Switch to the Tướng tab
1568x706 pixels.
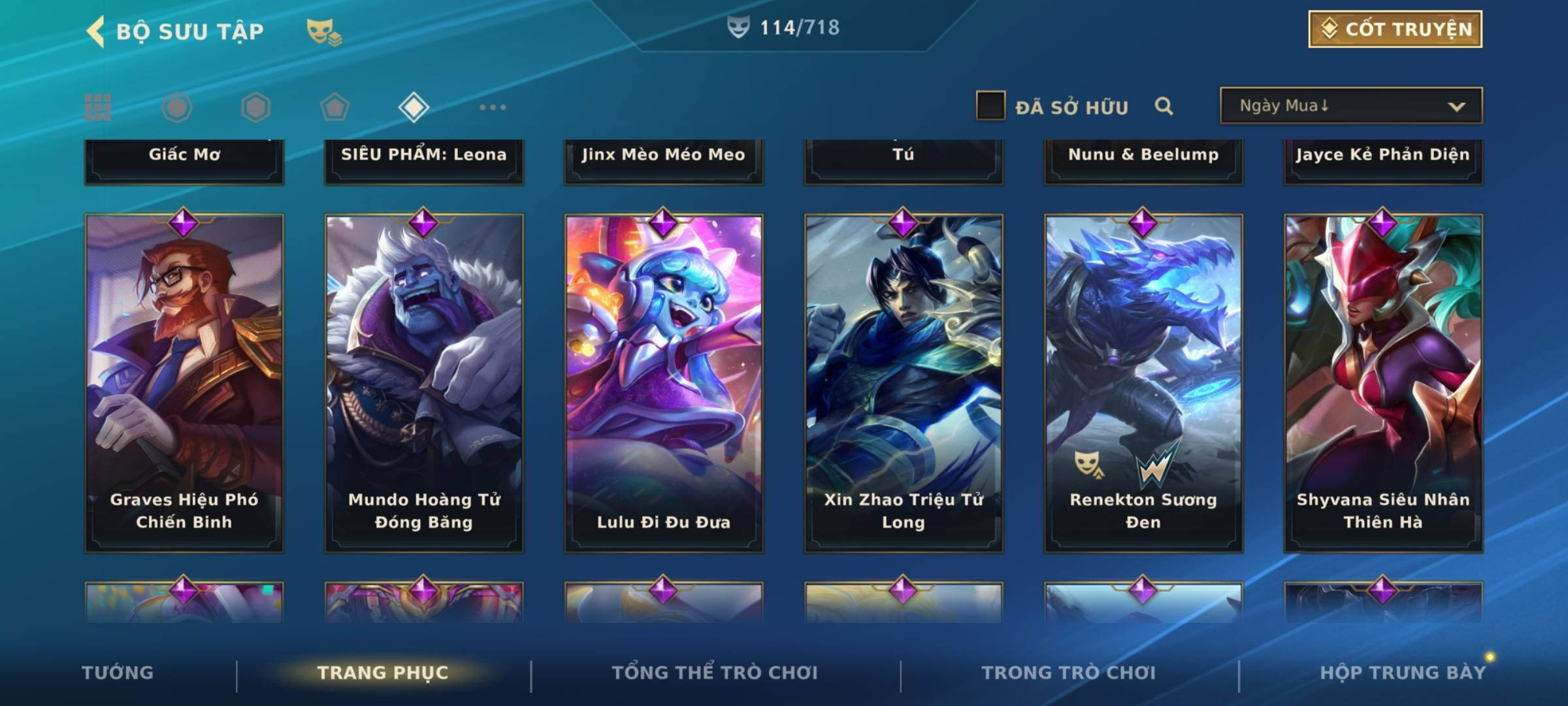118,673
